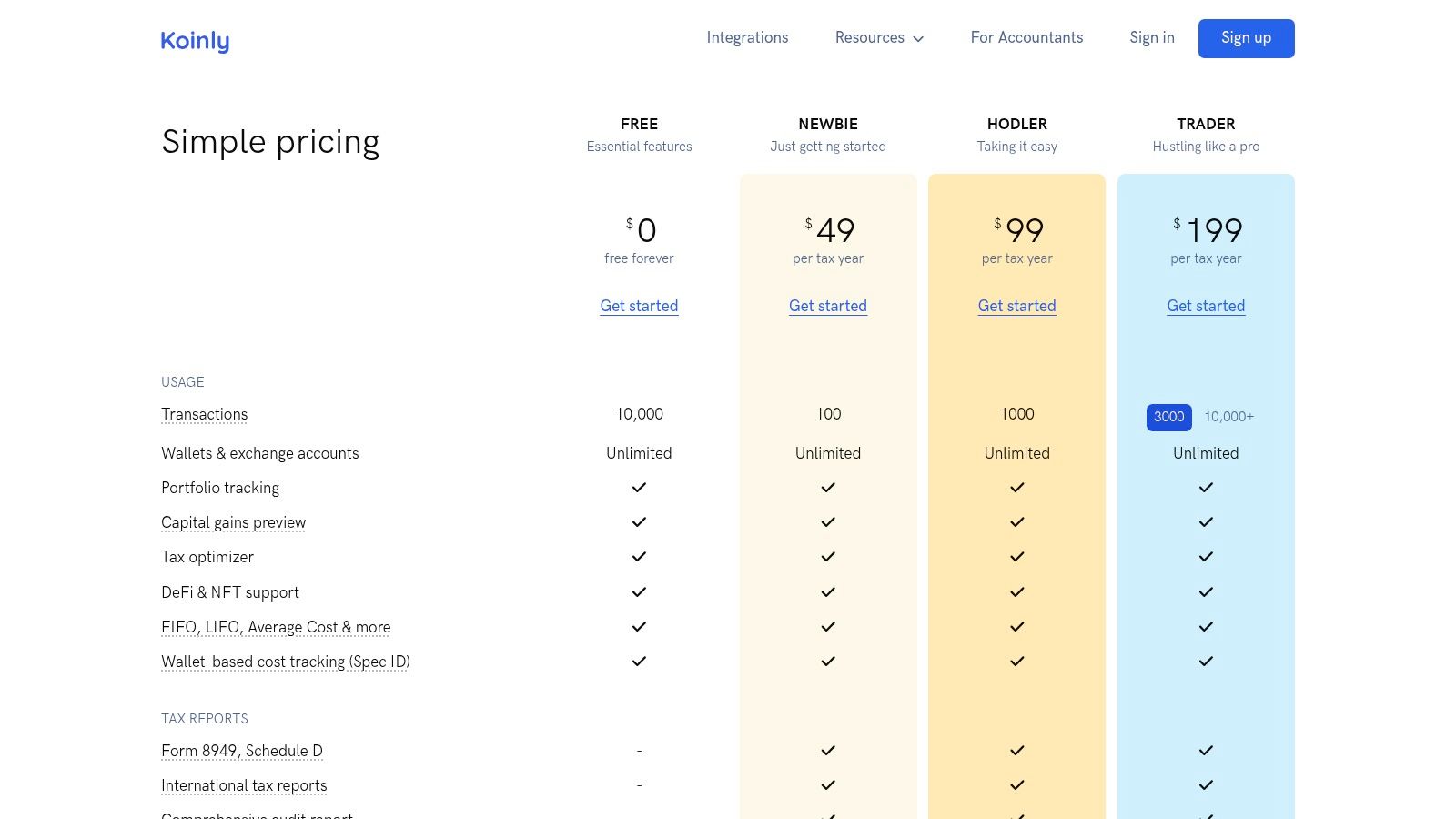This screenshot has width=1456, height=819.
Task: Click the Hodler plan International tax reports checkmark
Action: coord(1017,785)
